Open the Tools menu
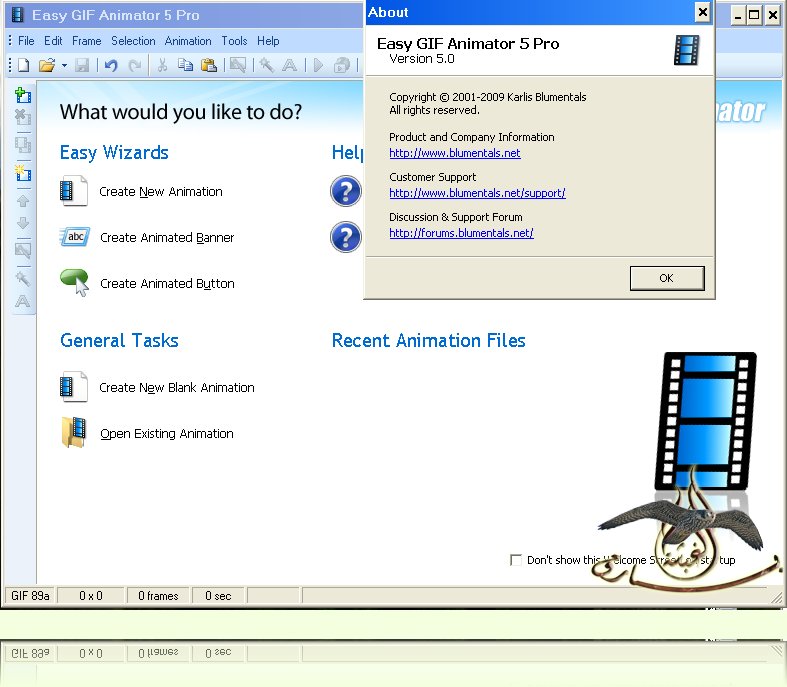 coord(234,41)
